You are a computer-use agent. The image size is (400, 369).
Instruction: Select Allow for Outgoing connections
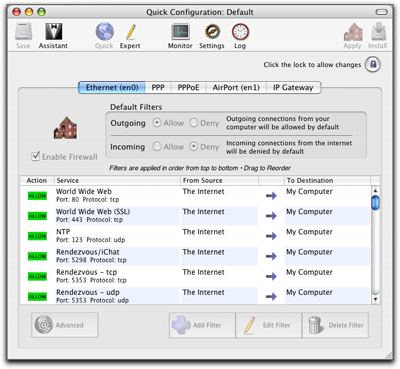point(157,123)
